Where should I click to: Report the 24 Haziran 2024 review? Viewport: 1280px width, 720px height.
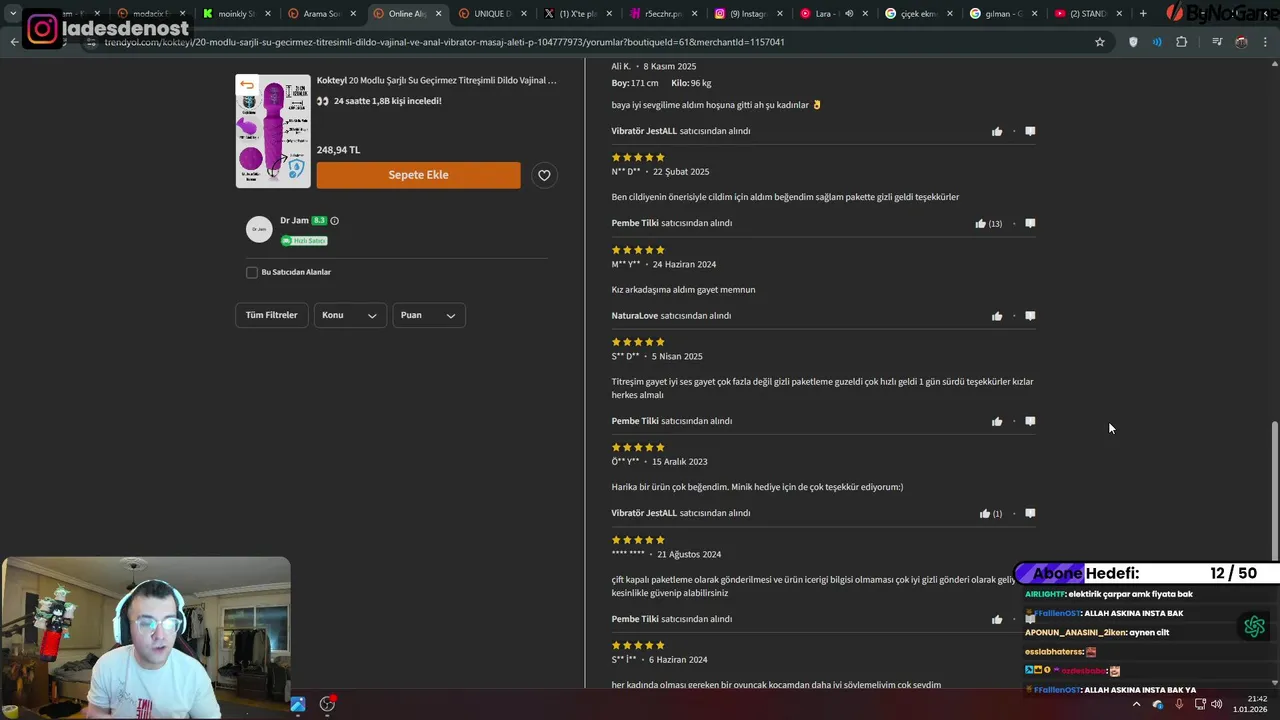pyautogui.click(x=1030, y=316)
